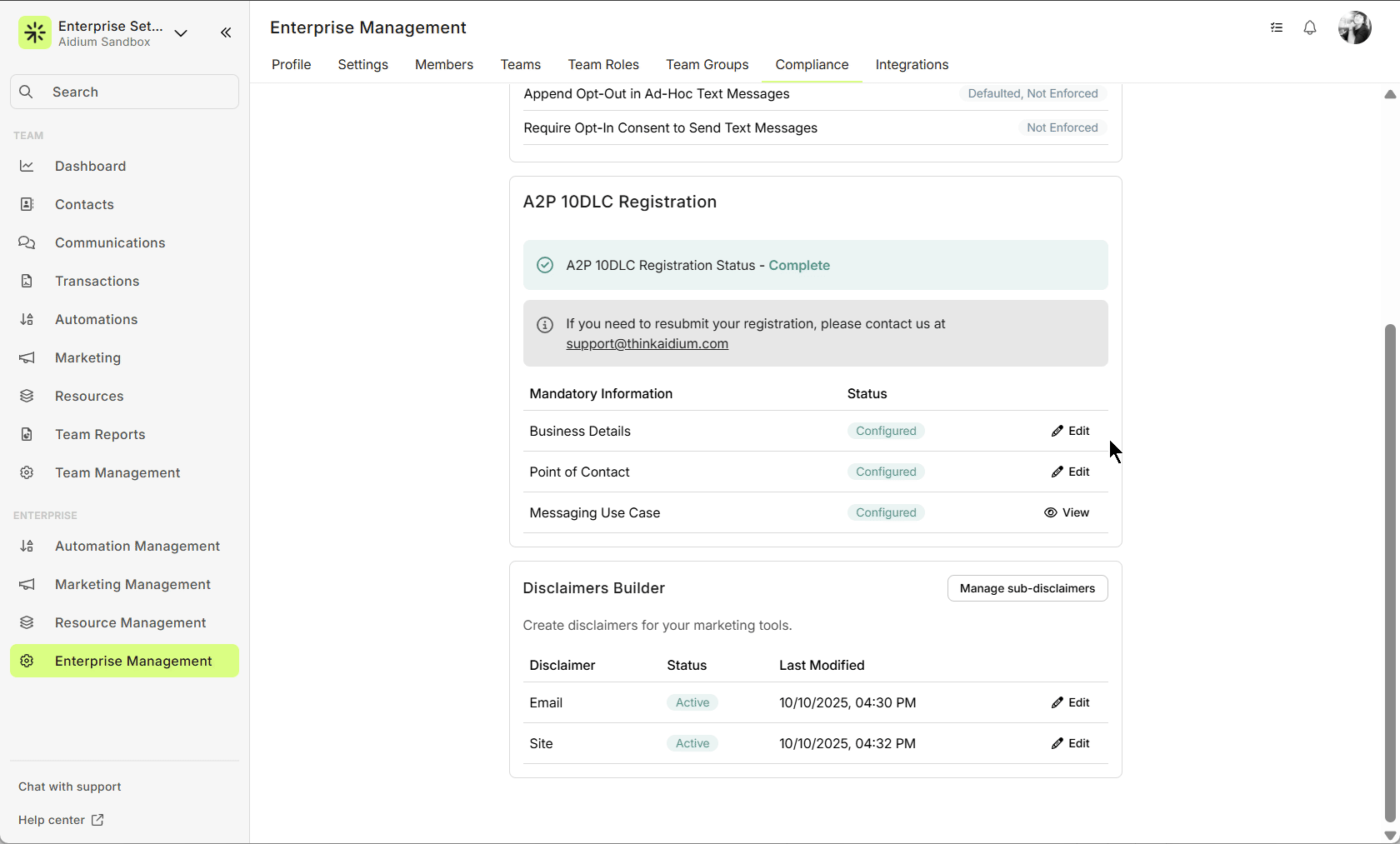This screenshot has width=1400, height=844.
Task: View the Messaging Use Case details
Action: coord(1067,512)
